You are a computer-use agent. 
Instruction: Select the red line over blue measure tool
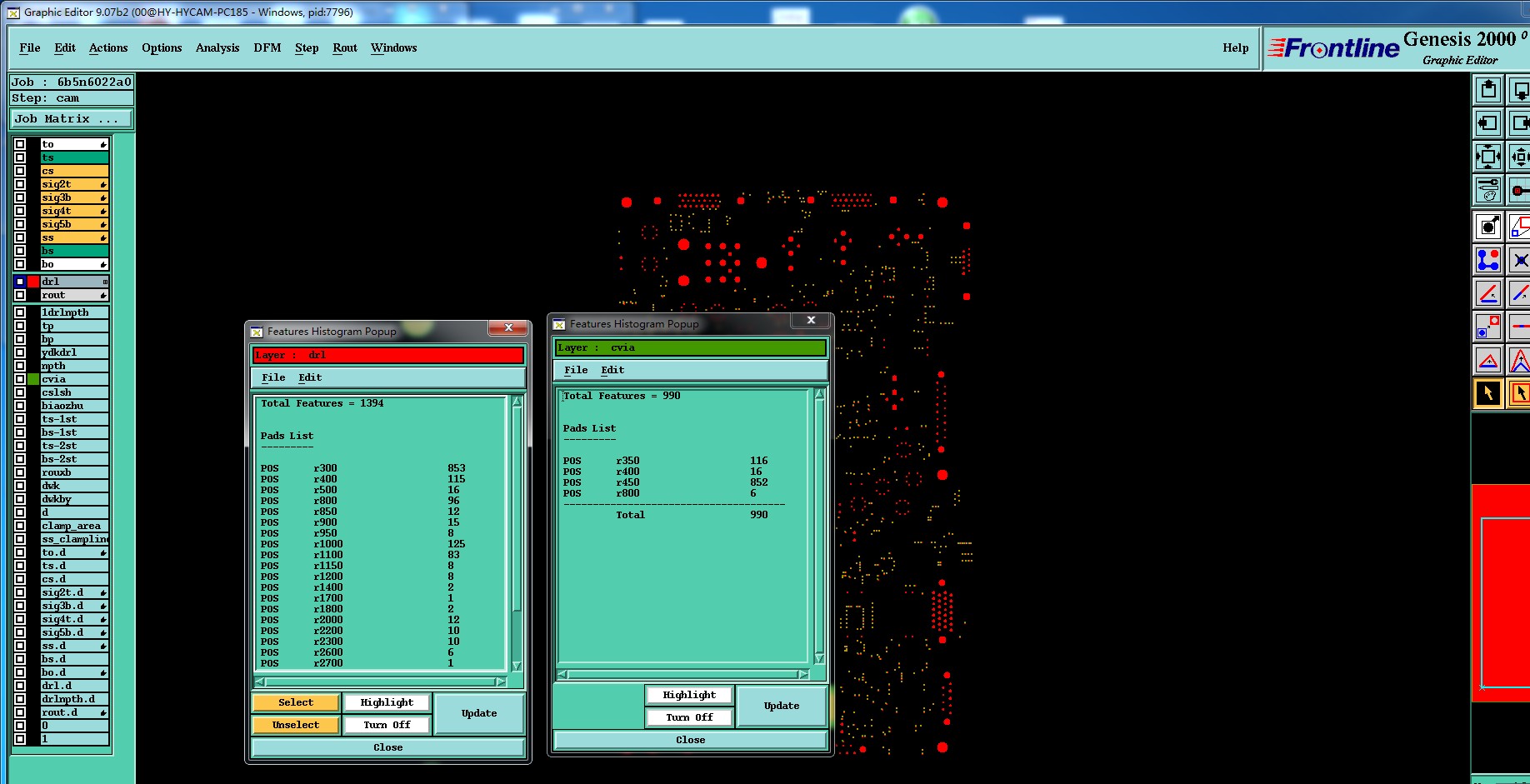click(1488, 293)
